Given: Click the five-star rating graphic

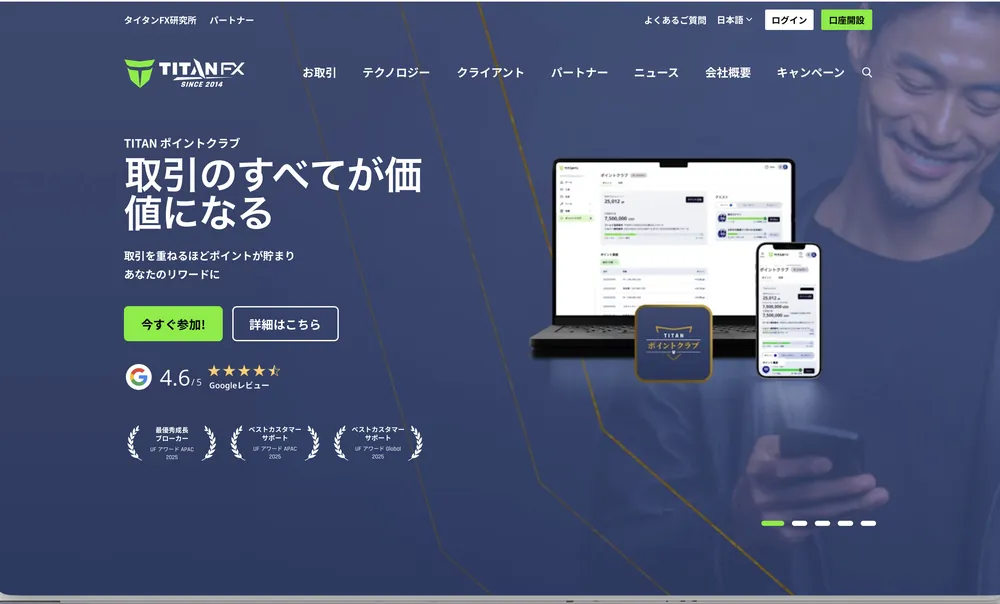Looking at the screenshot, I should 244,371.
